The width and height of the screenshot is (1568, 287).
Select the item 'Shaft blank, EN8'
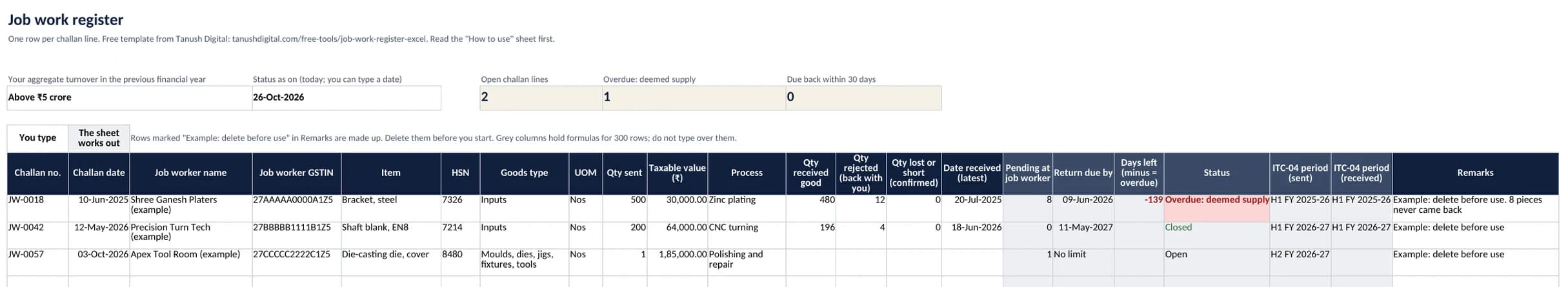(x=391, y=235)
